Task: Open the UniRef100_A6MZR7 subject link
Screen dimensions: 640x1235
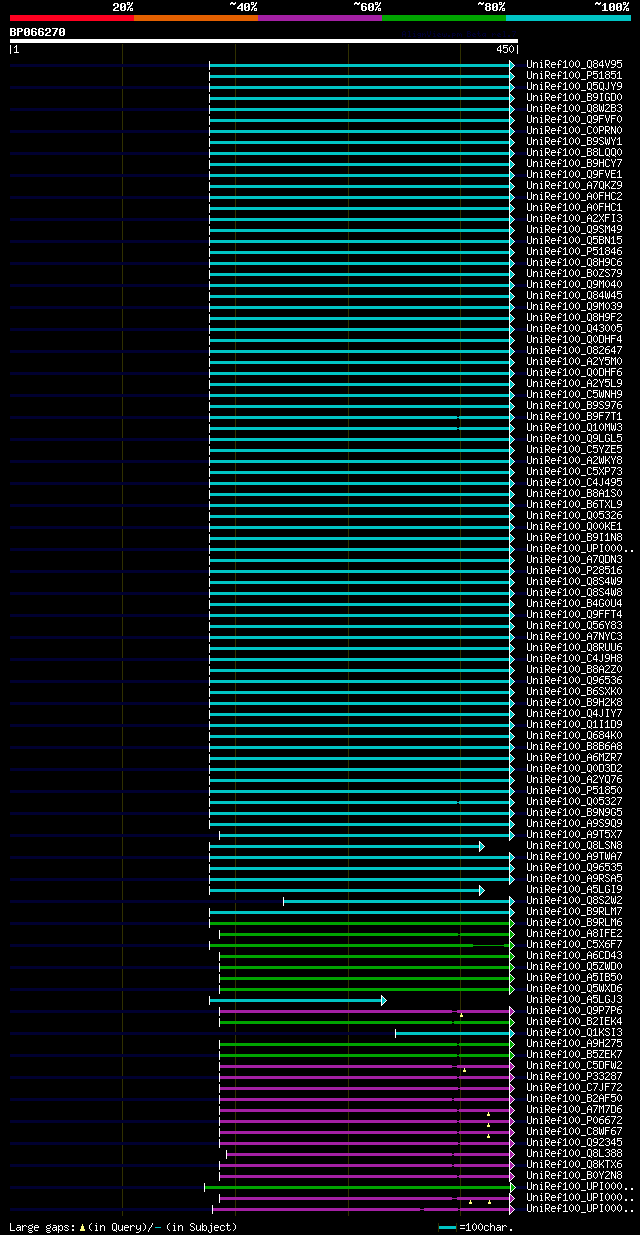Action: tap(574, 757)
